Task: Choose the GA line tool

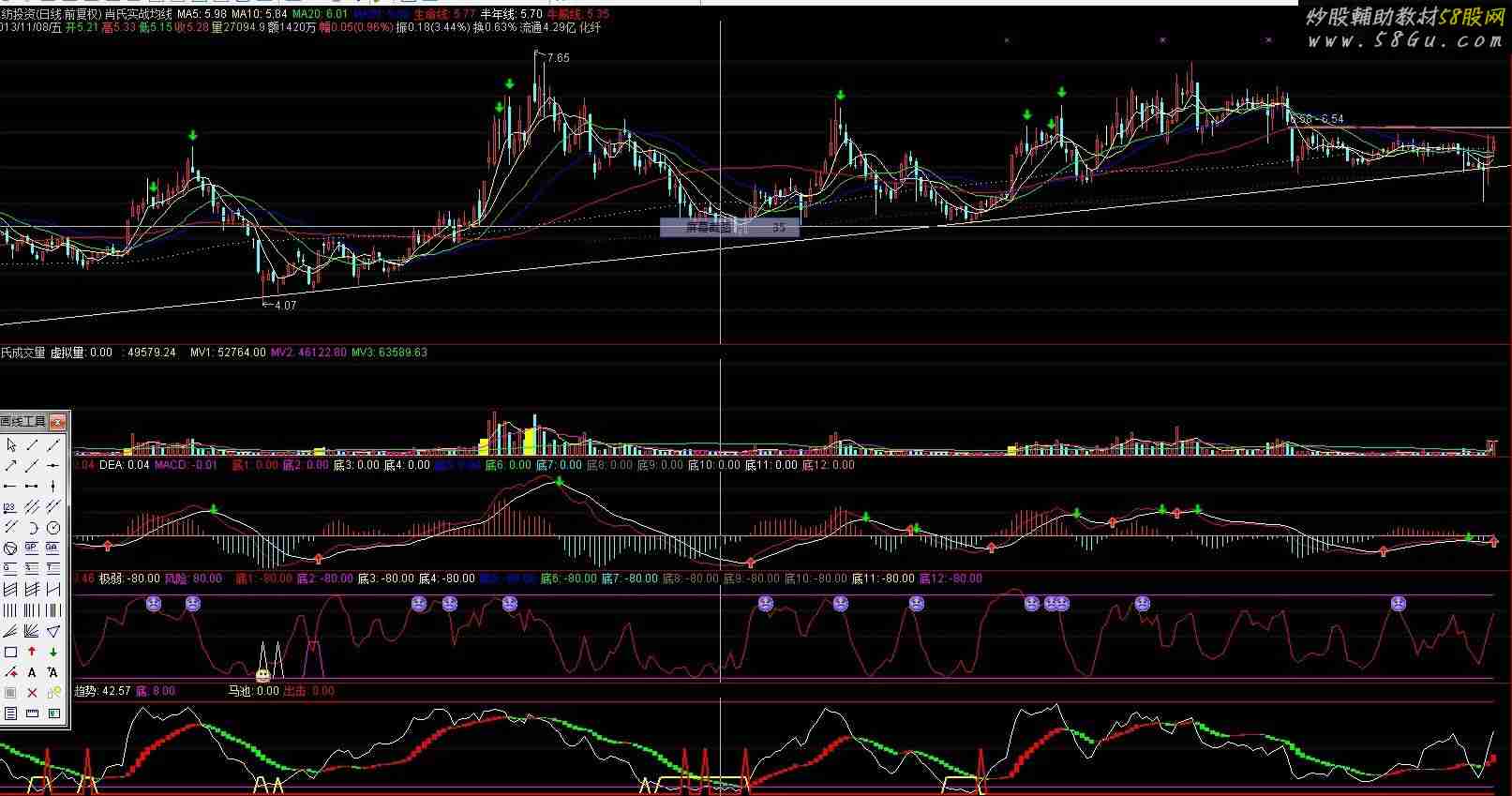Action: click(x=53, y=548)
